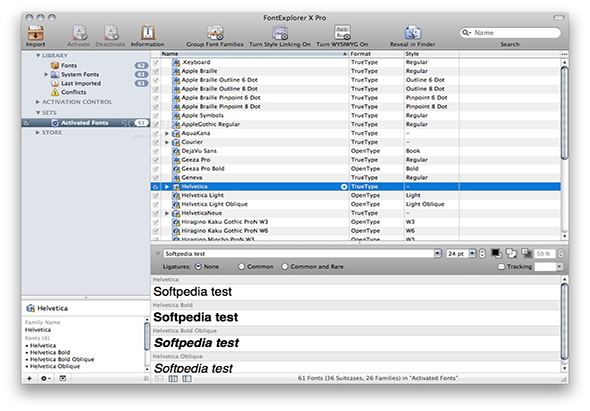The image size is (590, 411).
Task: Select the Common ligatures radio button
Action: (241, 266)
